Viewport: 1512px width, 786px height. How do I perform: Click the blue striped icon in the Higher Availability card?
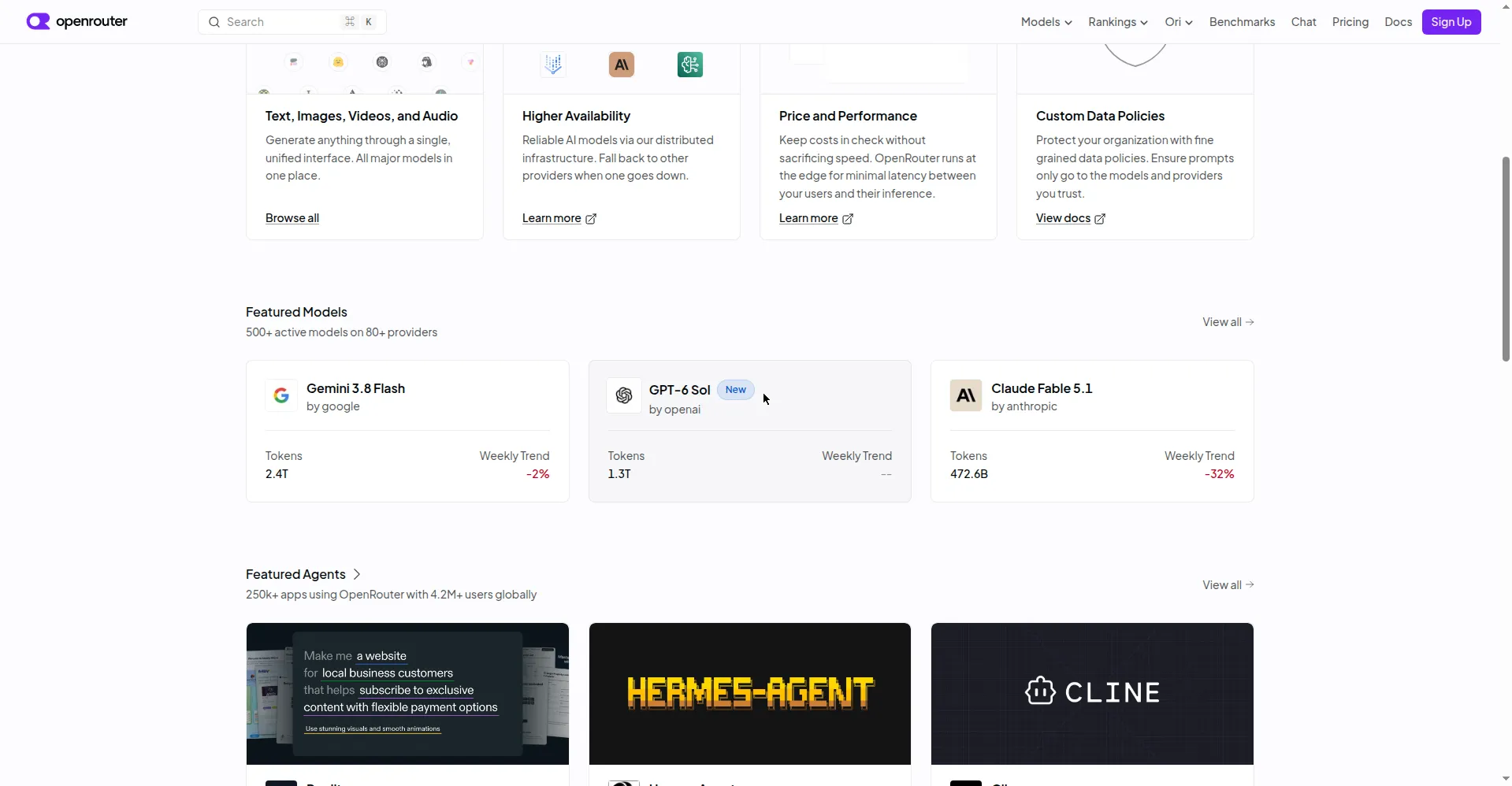tap(553, 65)
